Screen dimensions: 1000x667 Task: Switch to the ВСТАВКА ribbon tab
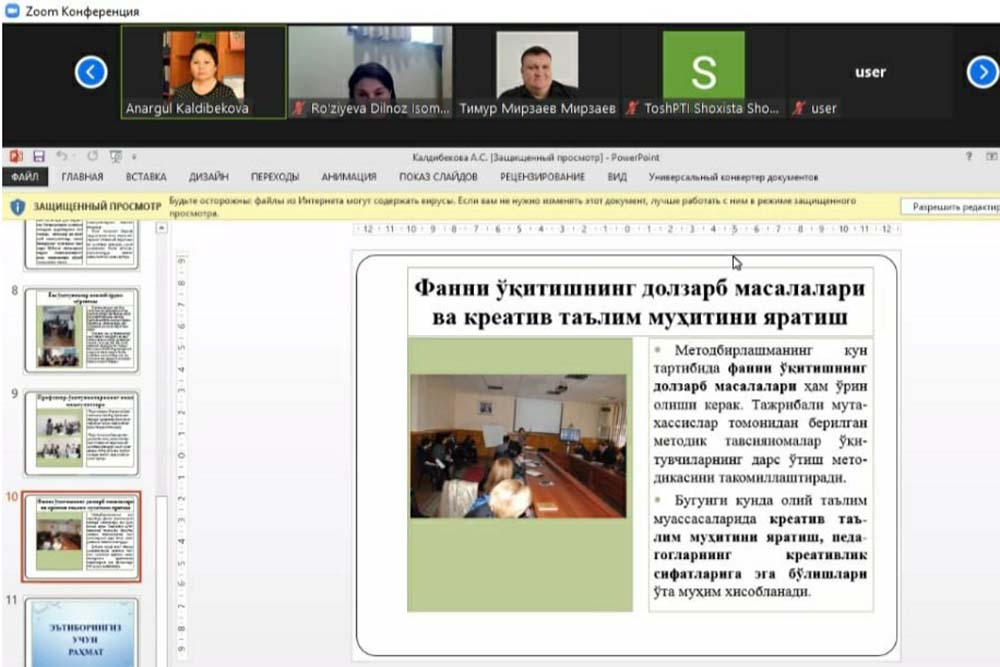pyautogui.click(x=146, y=177)
